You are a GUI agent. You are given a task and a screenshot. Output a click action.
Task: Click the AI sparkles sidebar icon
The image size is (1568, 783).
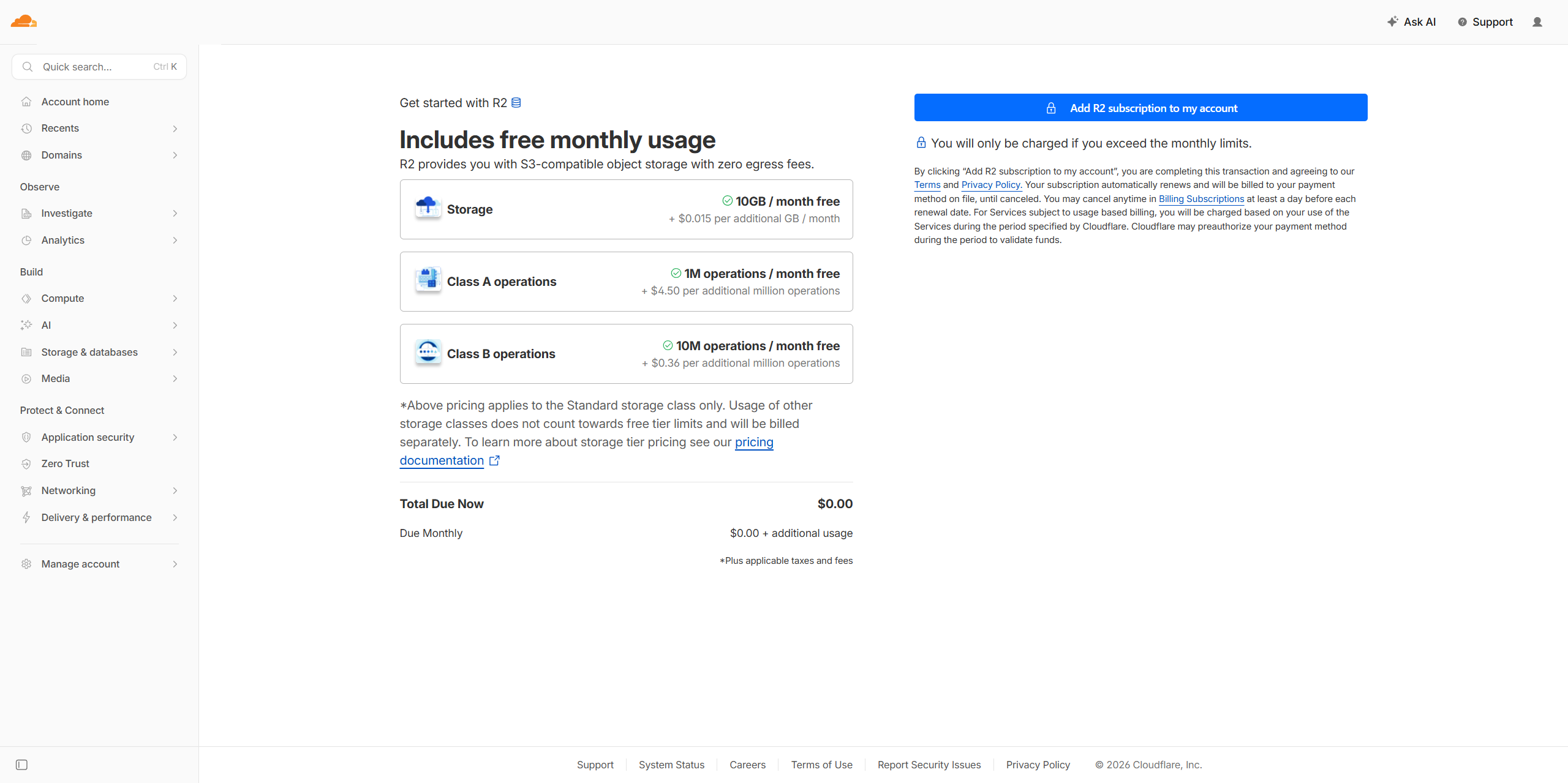click(26, 325)
